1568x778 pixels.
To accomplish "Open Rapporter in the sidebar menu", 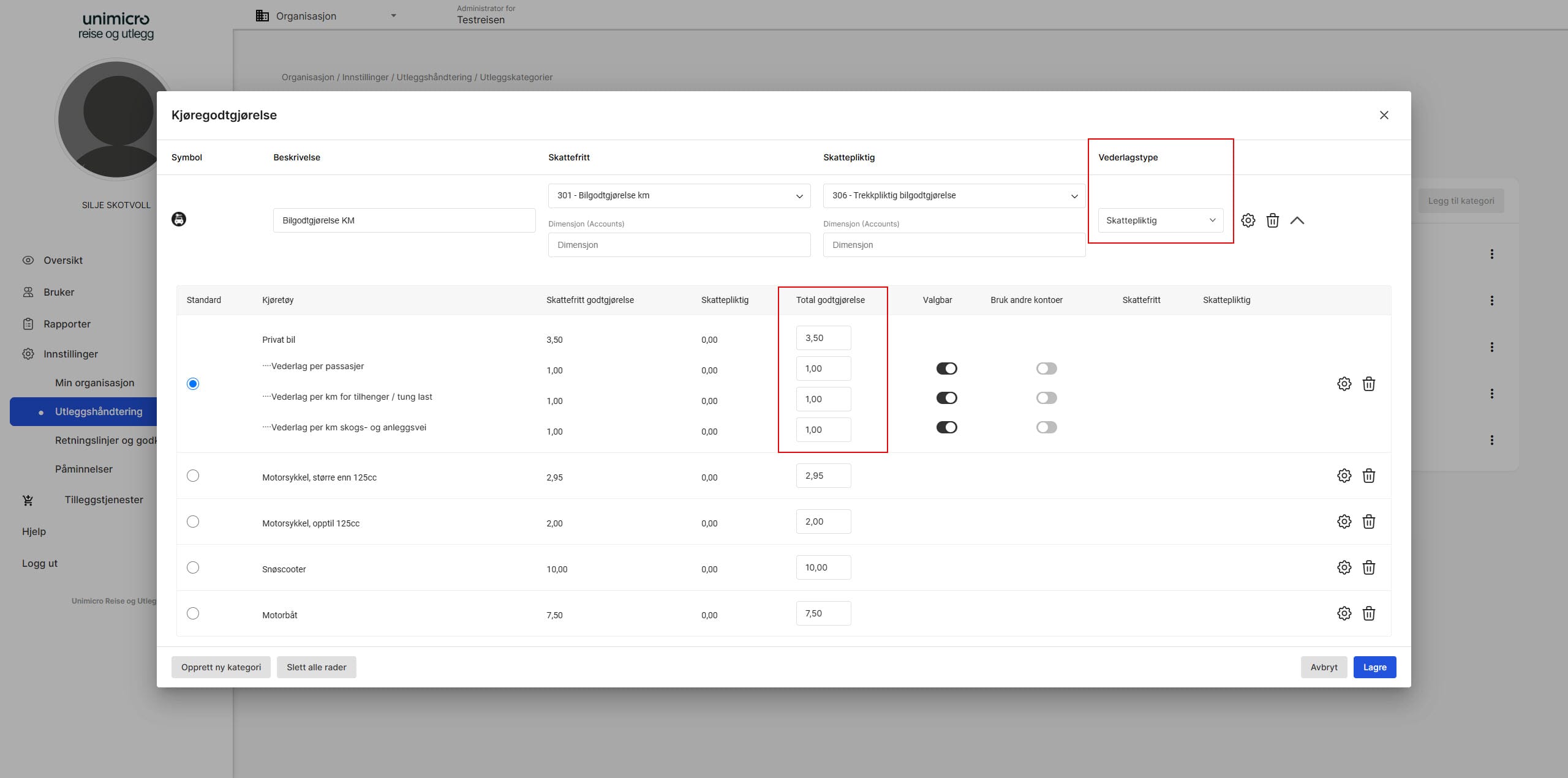I will 67,324.
